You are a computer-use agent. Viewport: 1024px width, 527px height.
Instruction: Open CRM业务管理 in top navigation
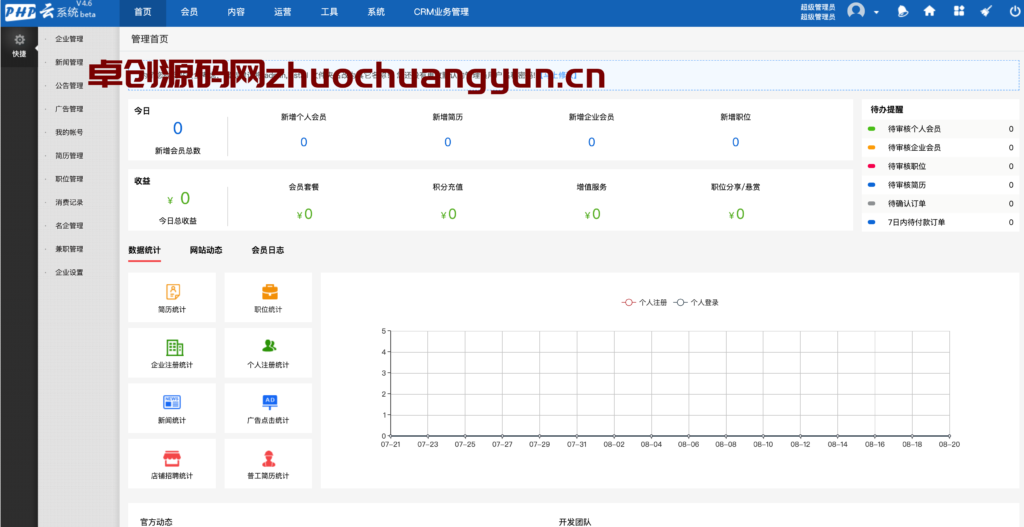click(441, 12)
